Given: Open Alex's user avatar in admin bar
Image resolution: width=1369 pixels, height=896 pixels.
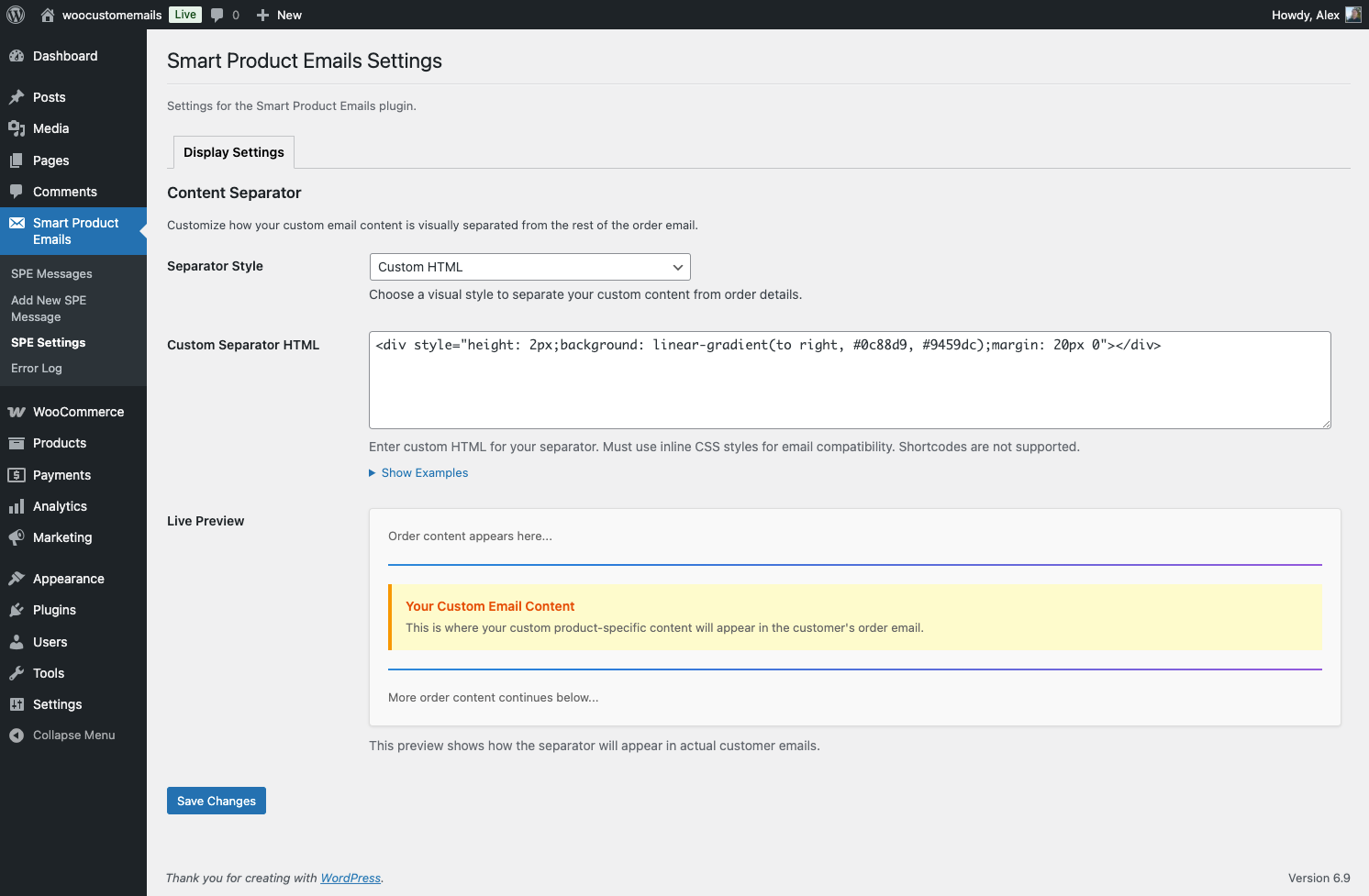Looking at the screenshot, I should [1352, 15].
